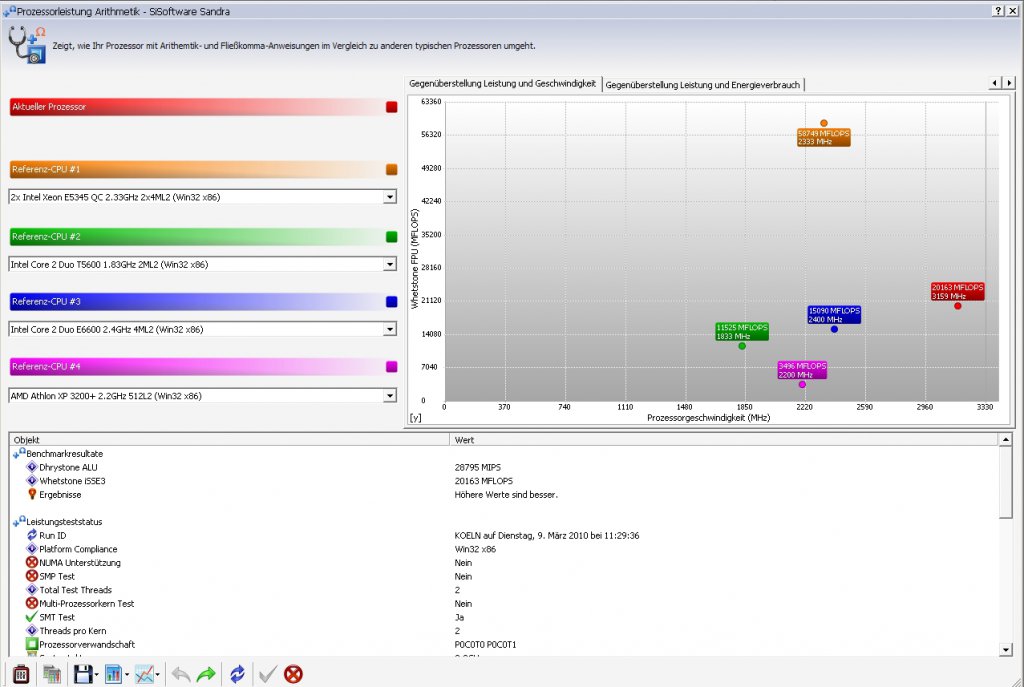The height and width of the screenshot is (687, 1024).
Task: Go back with the grey arrow icon
Action: coord(181,674)
